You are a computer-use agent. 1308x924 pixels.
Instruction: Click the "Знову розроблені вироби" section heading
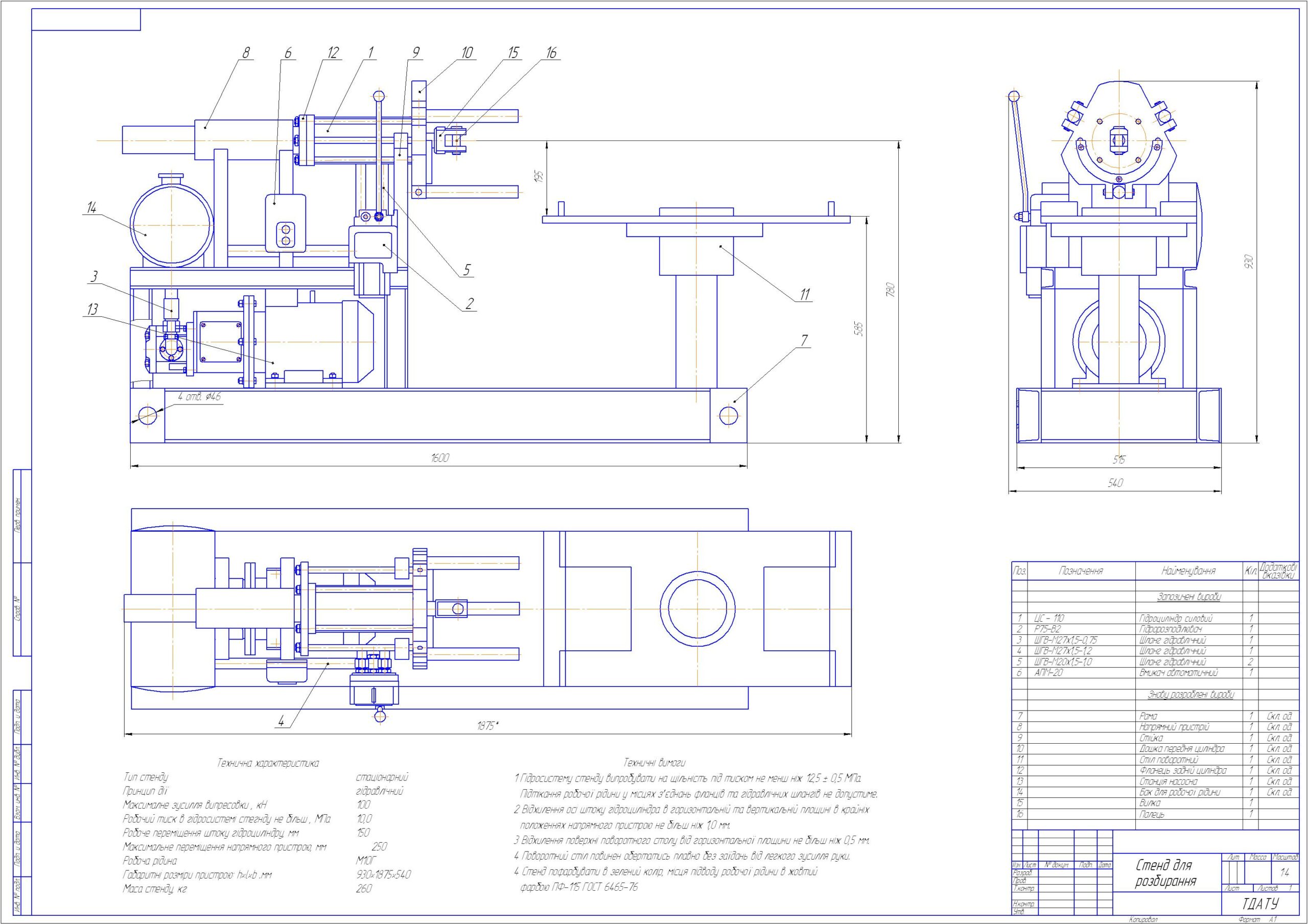tap(1190, 695)
